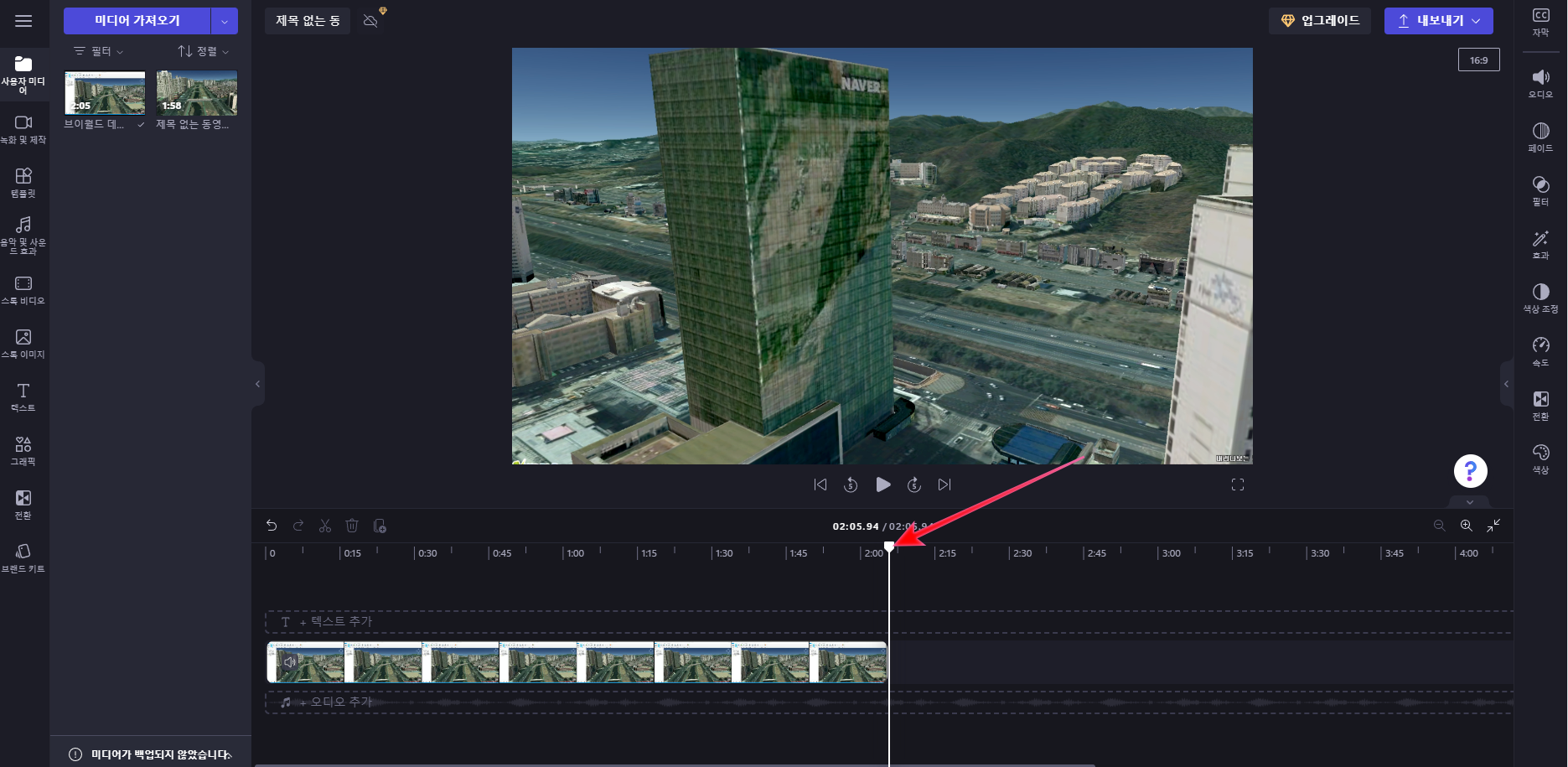Open the 속도 speed panel
This screenshot has height=767, width=1568.
(x=1540, y=351)
